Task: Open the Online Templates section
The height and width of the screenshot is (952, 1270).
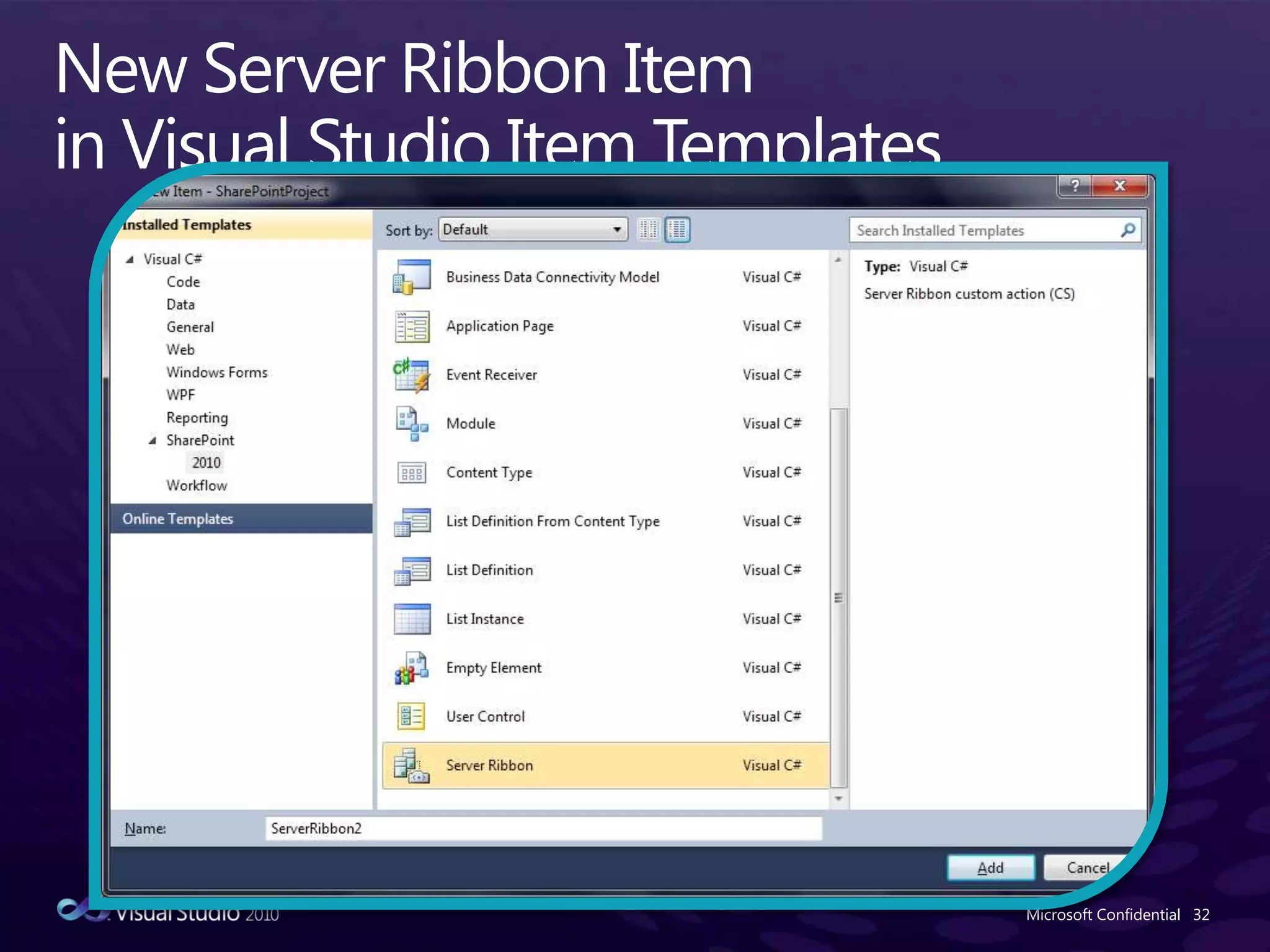Action: tap(242, 519)
